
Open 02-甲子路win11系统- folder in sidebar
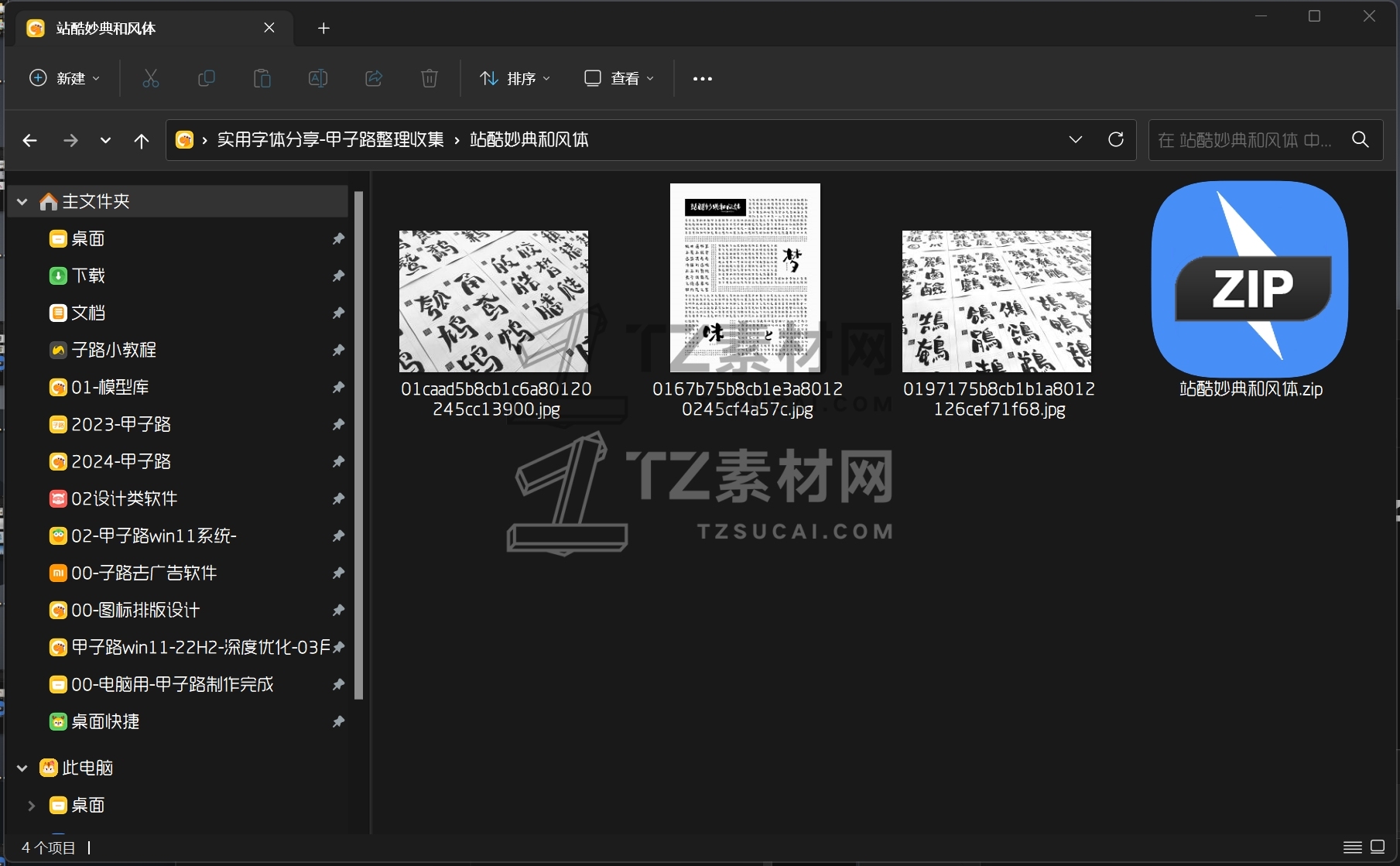(x=153, y=536)
